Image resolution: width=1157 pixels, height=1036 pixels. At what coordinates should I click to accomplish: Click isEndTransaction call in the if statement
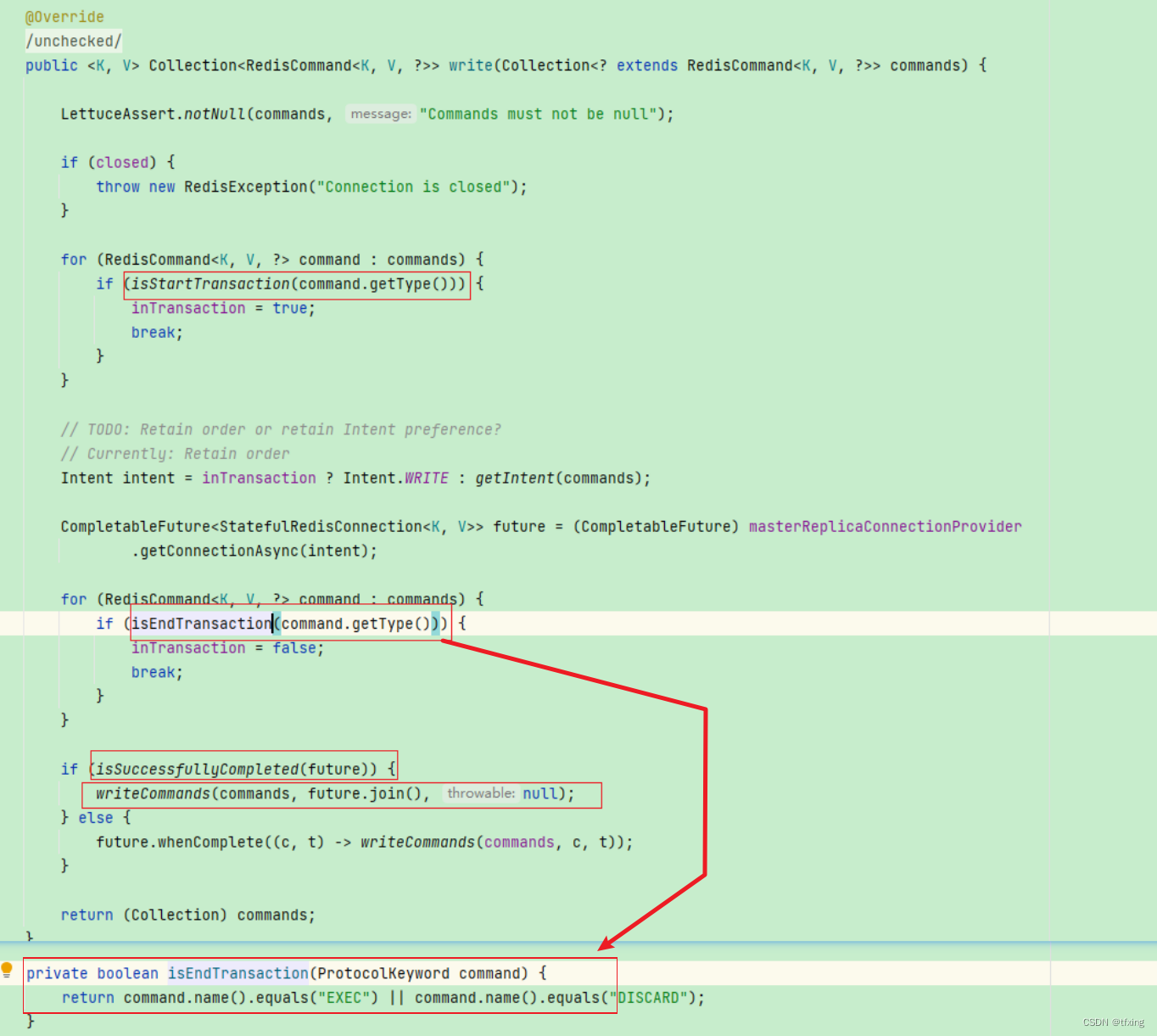[x=202, y=624]
